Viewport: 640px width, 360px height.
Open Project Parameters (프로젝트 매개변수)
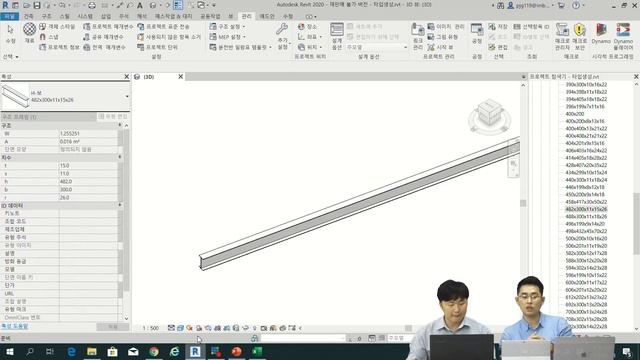coord(108,27)
